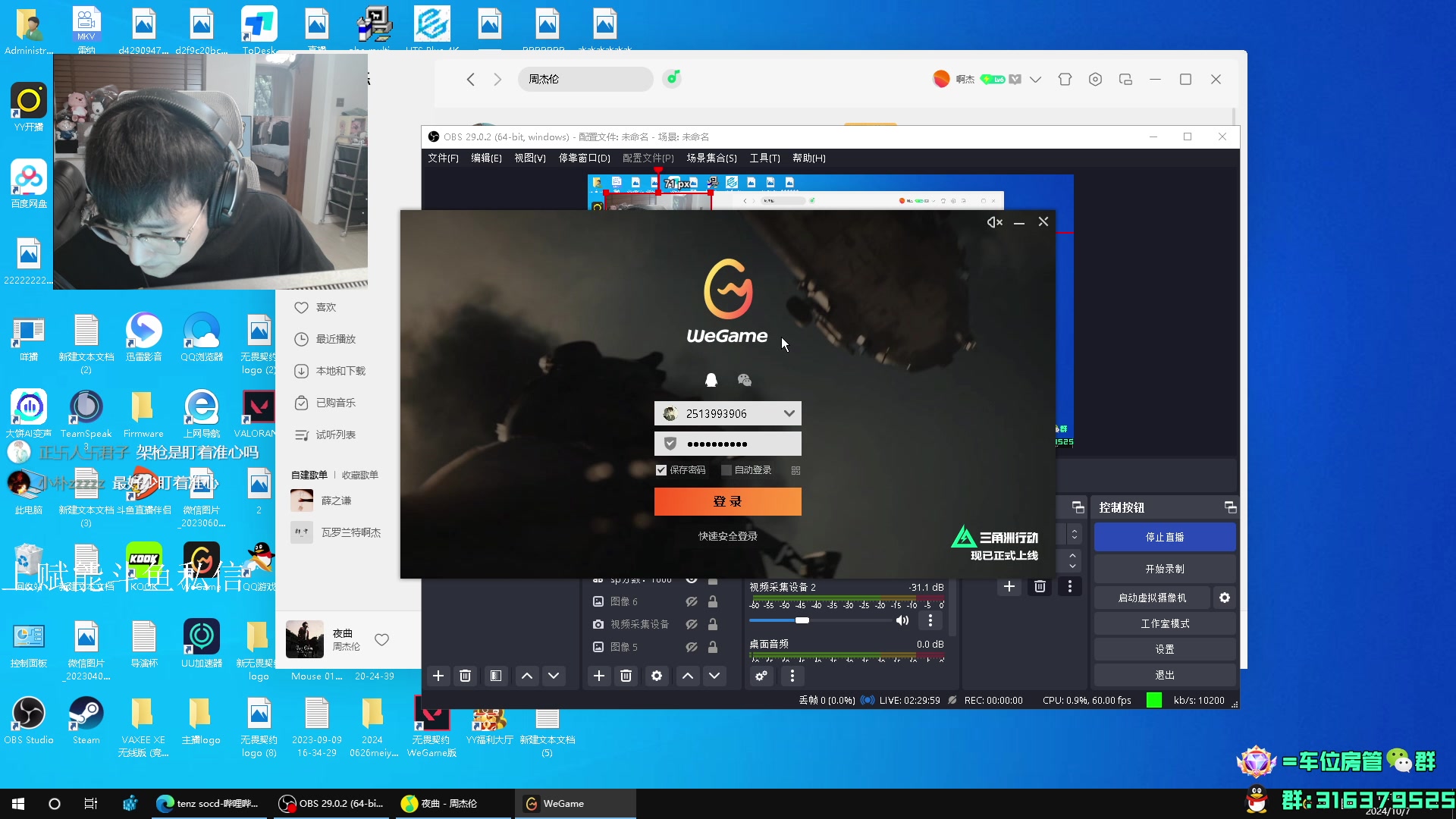Image resolution: width=1456 pixels, height=819 pixels.
Task: Like the song 夜曲 heart icon
Action: tap(382, 639)
